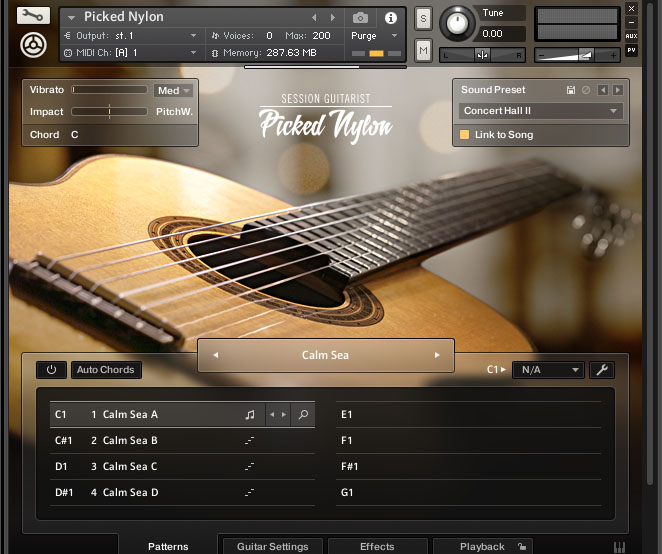Click the pattern icon on Calm Sea B

coord(250,440)
